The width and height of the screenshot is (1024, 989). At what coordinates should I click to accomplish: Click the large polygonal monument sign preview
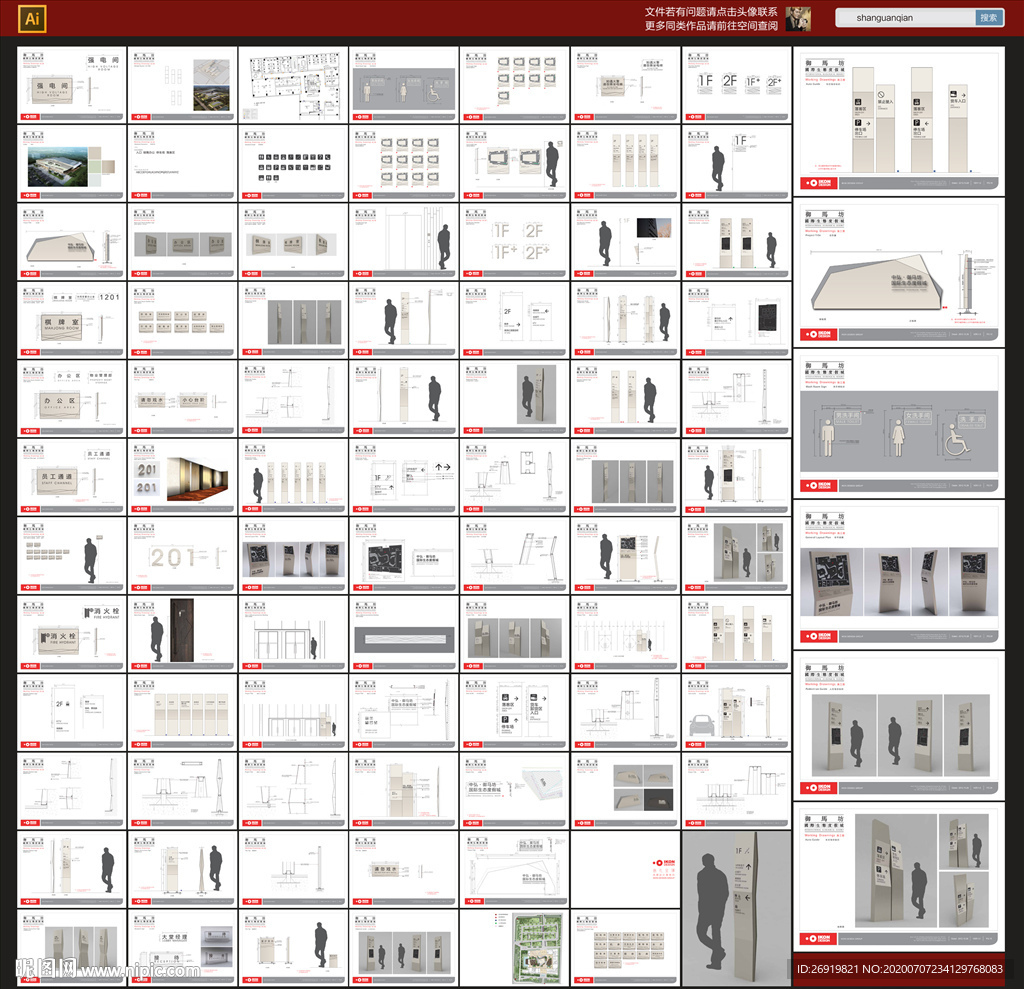tap(899, 272)
